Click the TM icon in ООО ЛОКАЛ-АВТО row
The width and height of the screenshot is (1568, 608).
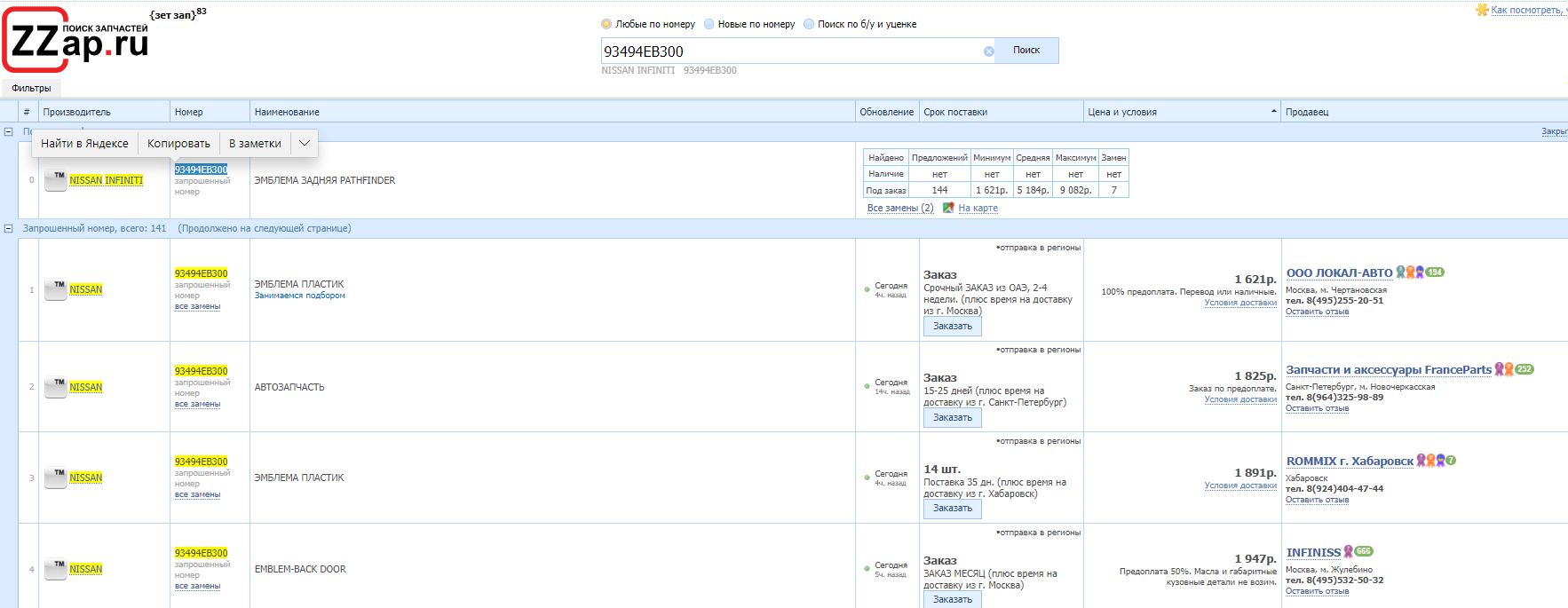[x=56, y=290]
